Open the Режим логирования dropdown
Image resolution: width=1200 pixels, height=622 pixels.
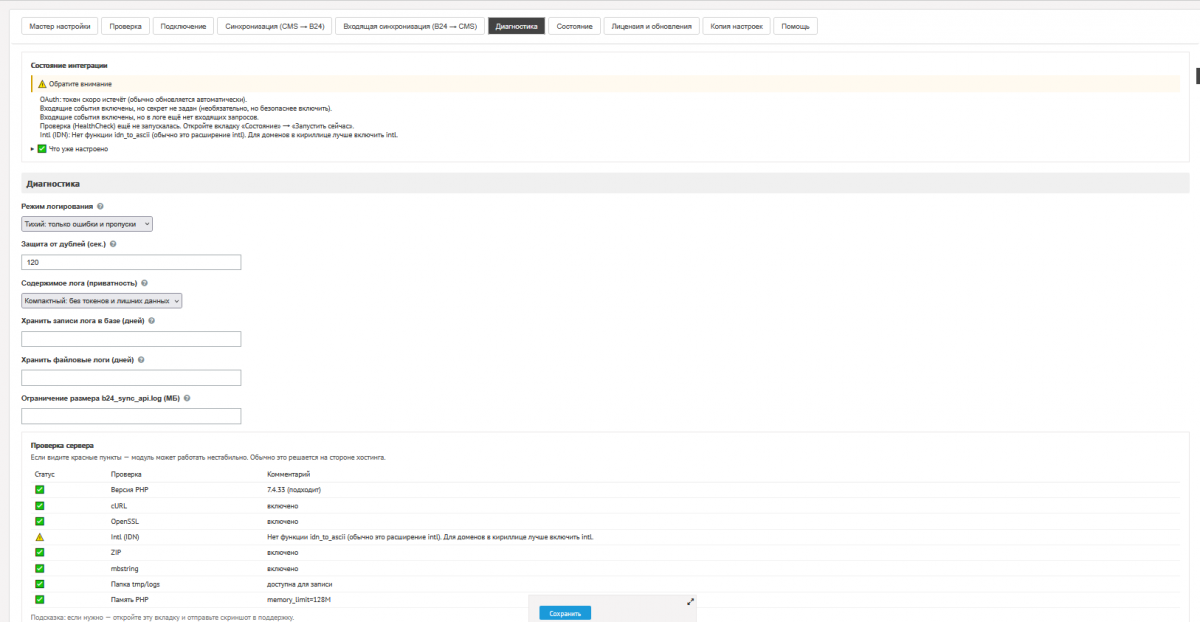87,225
